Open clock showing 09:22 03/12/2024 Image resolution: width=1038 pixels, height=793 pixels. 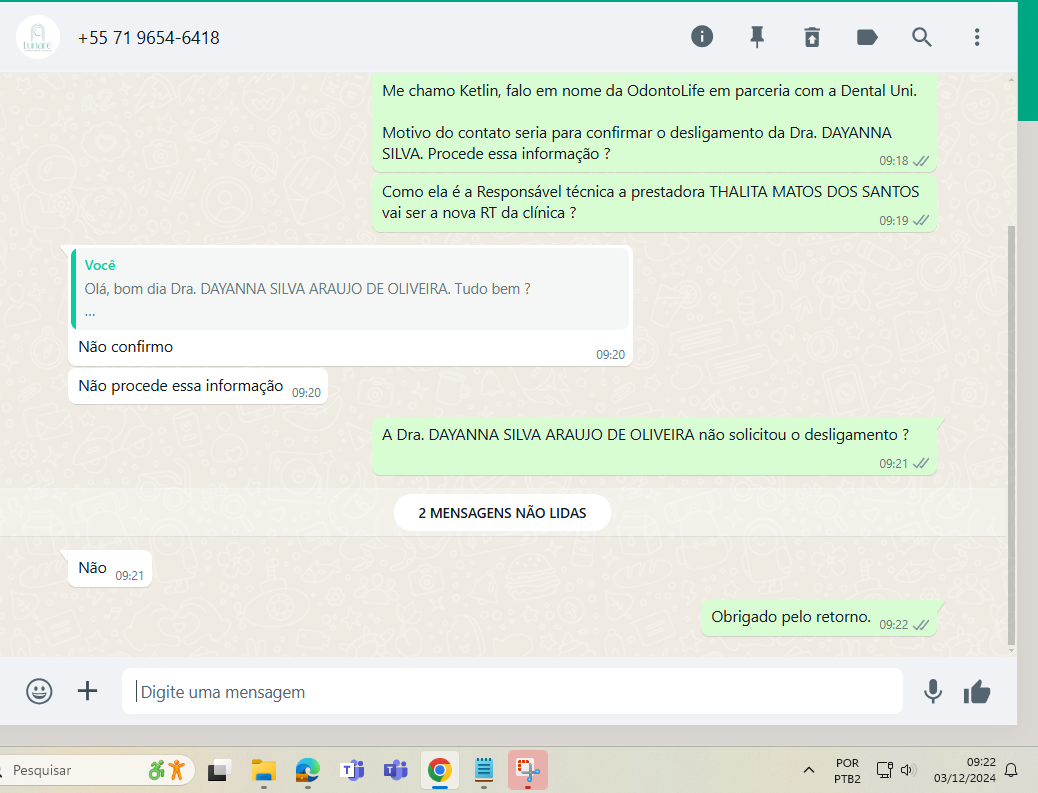(965, 770)
